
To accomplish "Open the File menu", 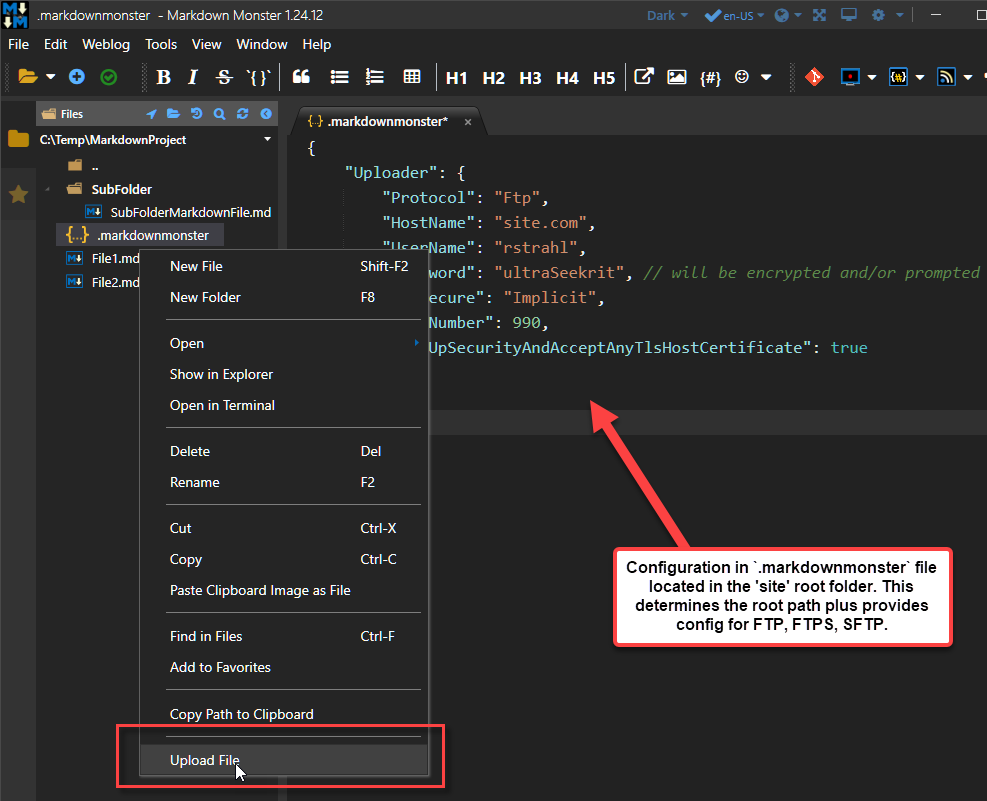I will pos(18,44).
